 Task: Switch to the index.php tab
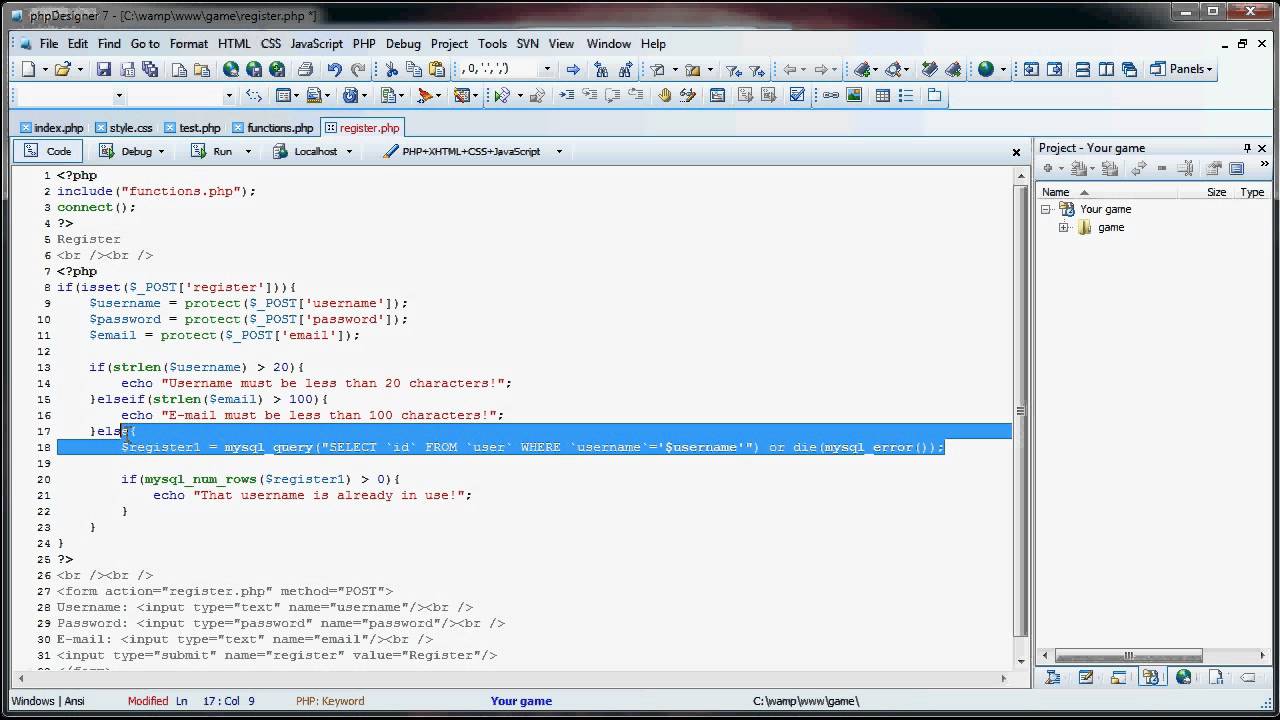(52, 128)
